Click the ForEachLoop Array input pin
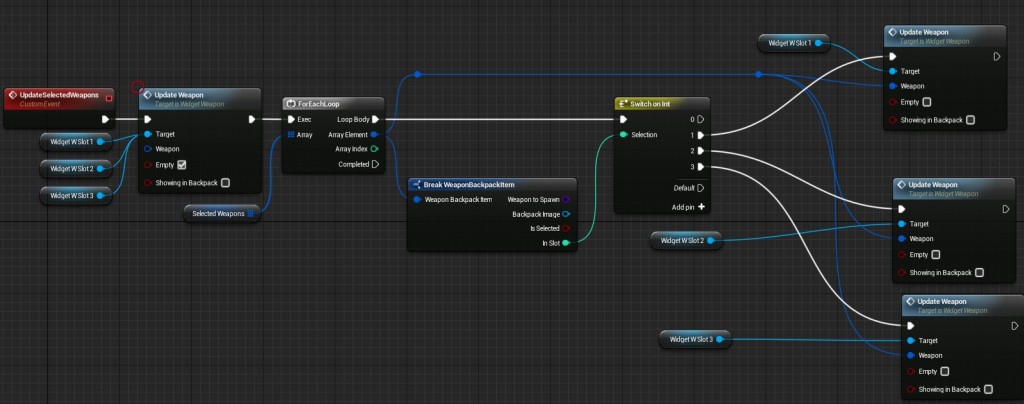Screen dimensions: 1024x404 (291, 134)
